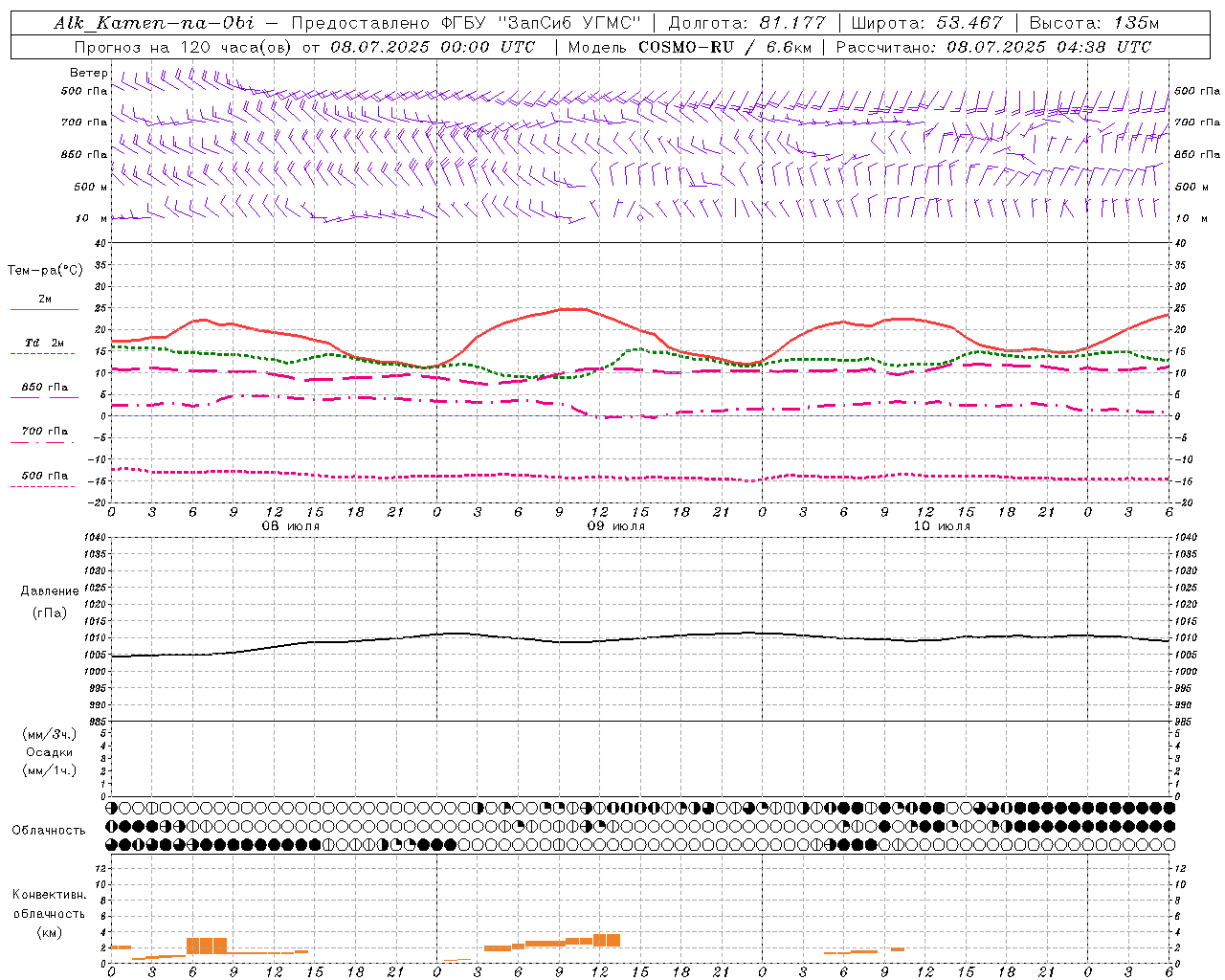Click the Тем-ра(°C) panel label
1225x980 pixels.
pos(45,271)
